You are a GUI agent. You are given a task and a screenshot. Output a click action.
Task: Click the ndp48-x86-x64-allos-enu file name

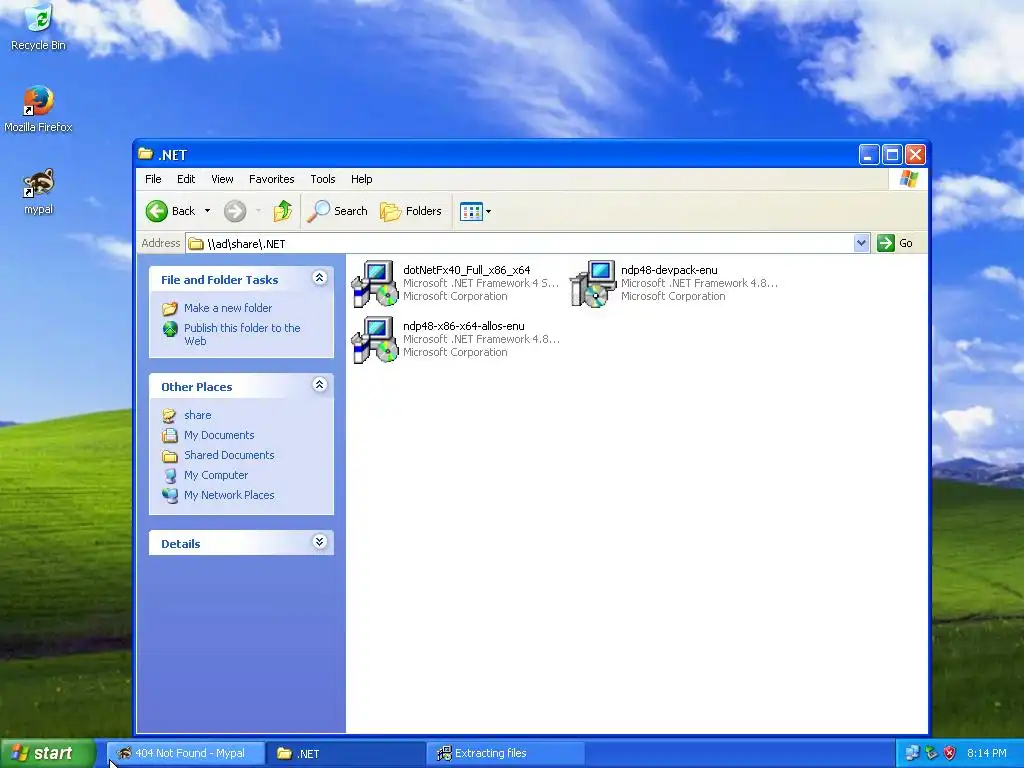click(464, 326)
